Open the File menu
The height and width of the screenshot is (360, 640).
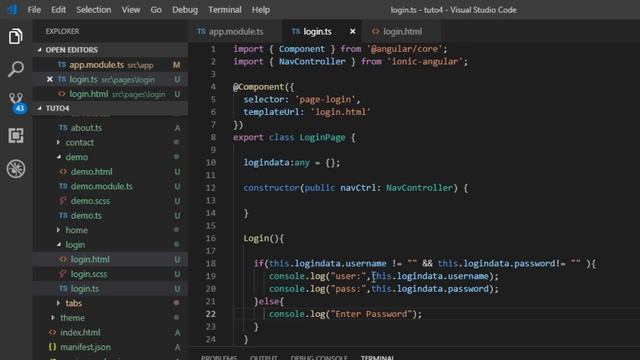point(34,10)
